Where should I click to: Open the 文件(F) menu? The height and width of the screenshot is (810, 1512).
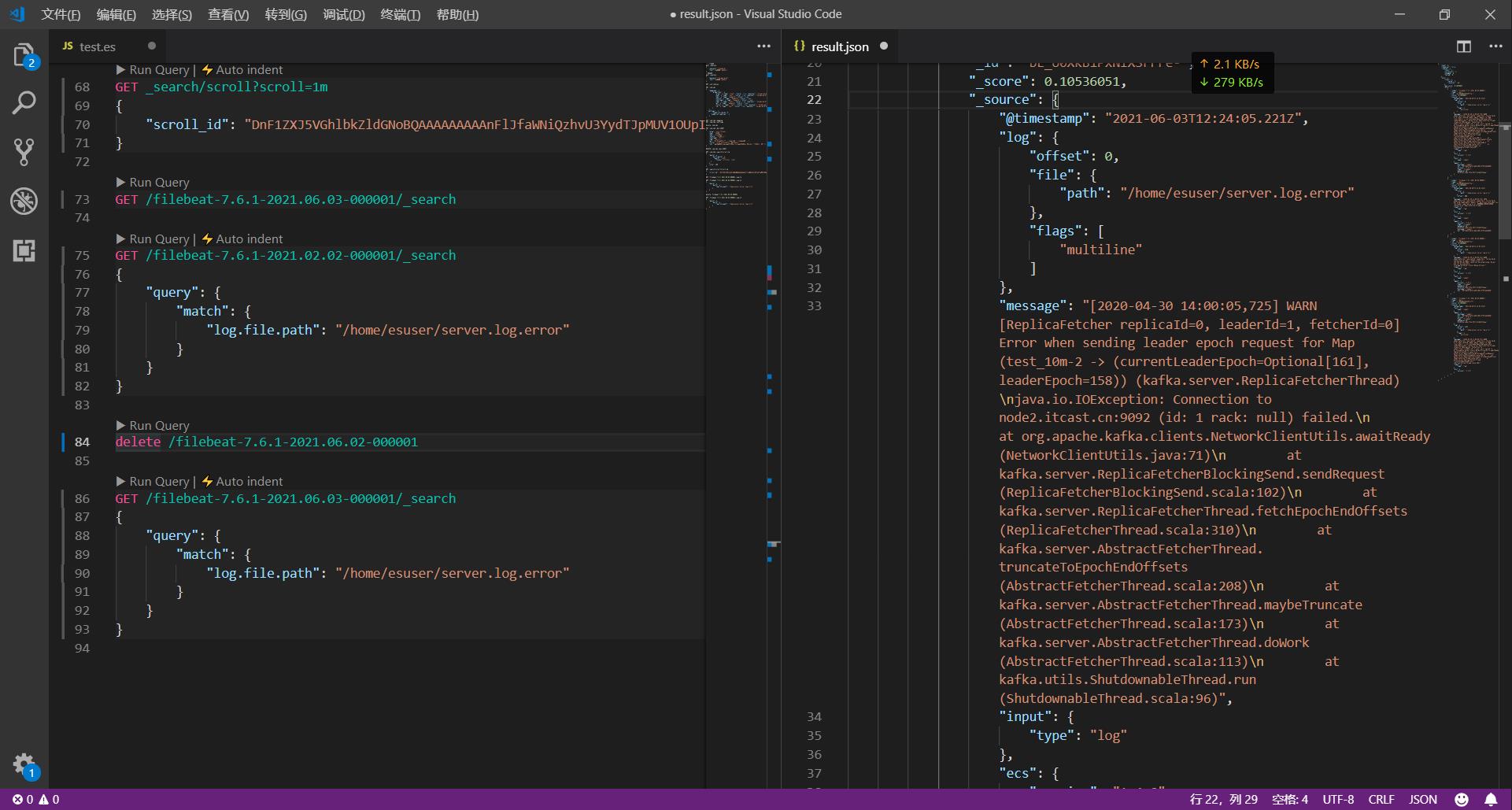(x=61, y=14)
